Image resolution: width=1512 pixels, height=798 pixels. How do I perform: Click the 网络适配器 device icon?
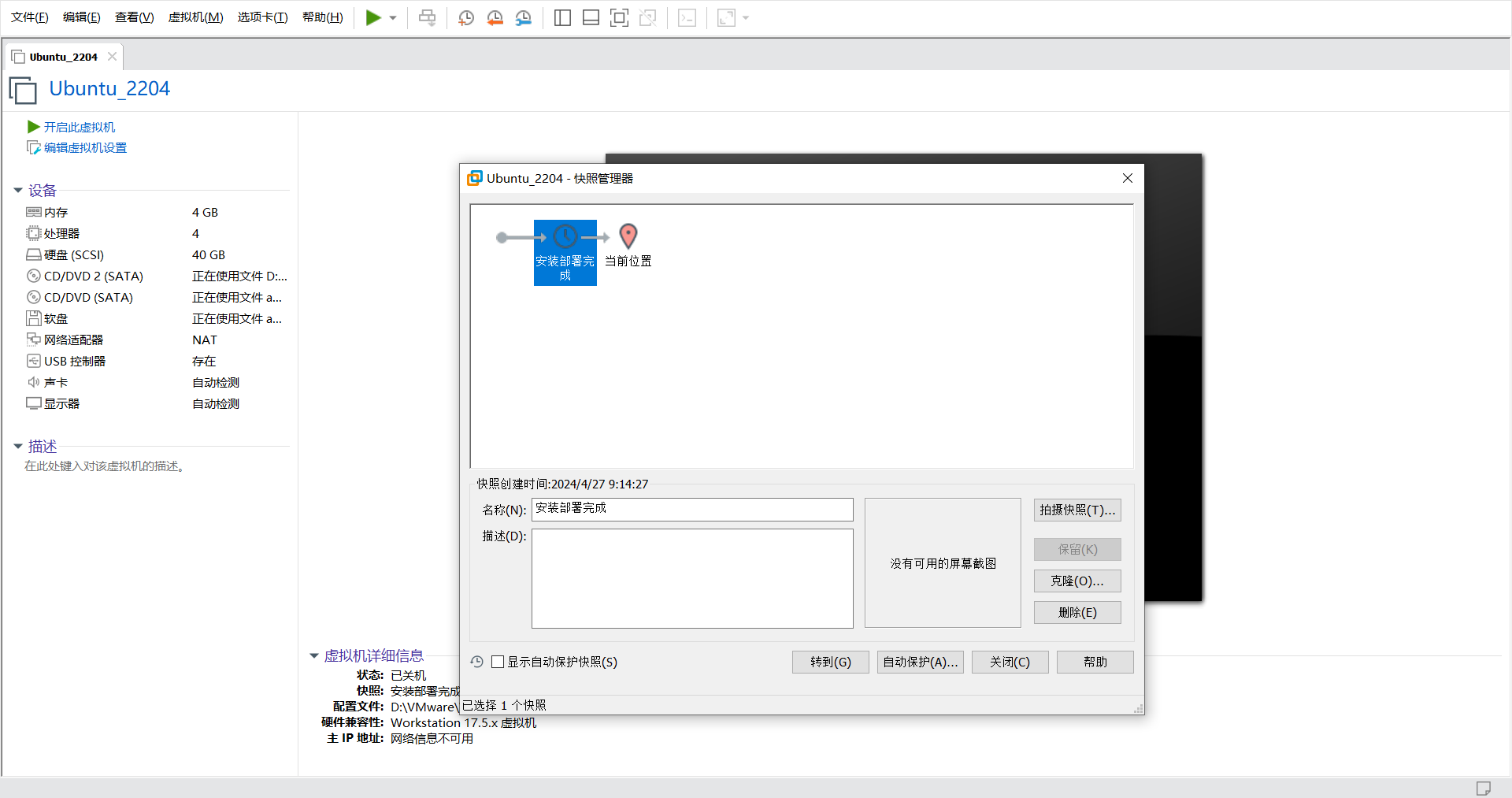[34, 340]
